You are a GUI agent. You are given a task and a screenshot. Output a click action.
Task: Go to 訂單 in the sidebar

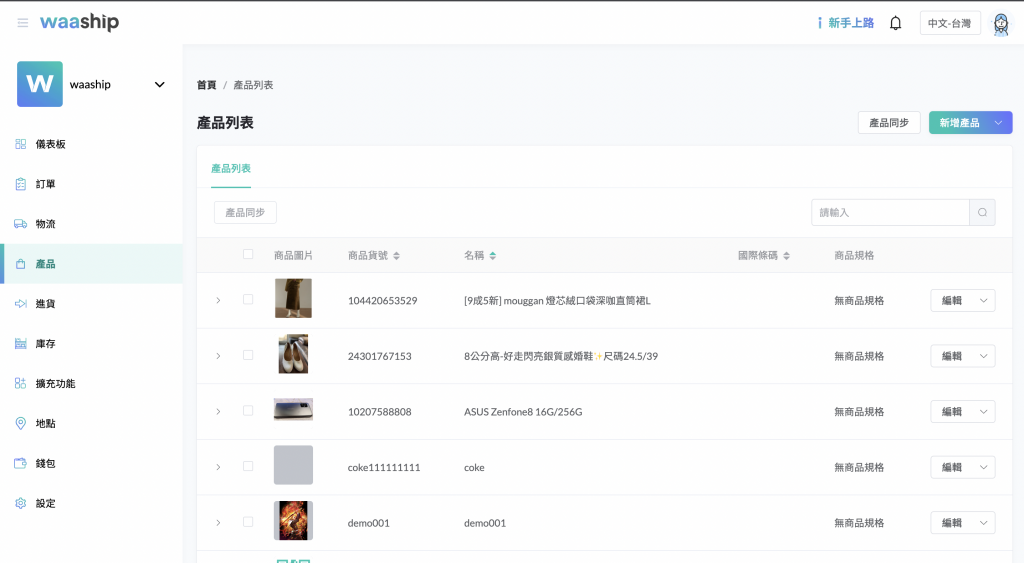tap(46, 184)
